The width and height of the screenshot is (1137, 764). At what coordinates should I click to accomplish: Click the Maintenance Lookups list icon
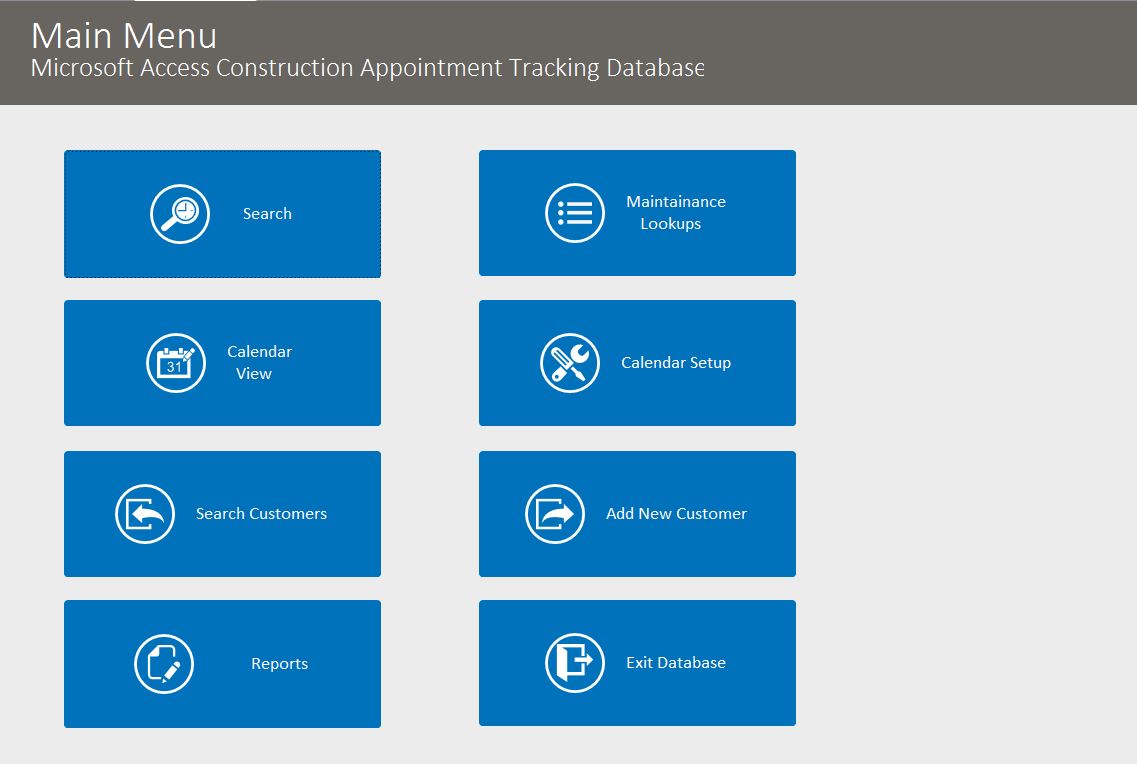pyautogui.click(x=575, y=213)
